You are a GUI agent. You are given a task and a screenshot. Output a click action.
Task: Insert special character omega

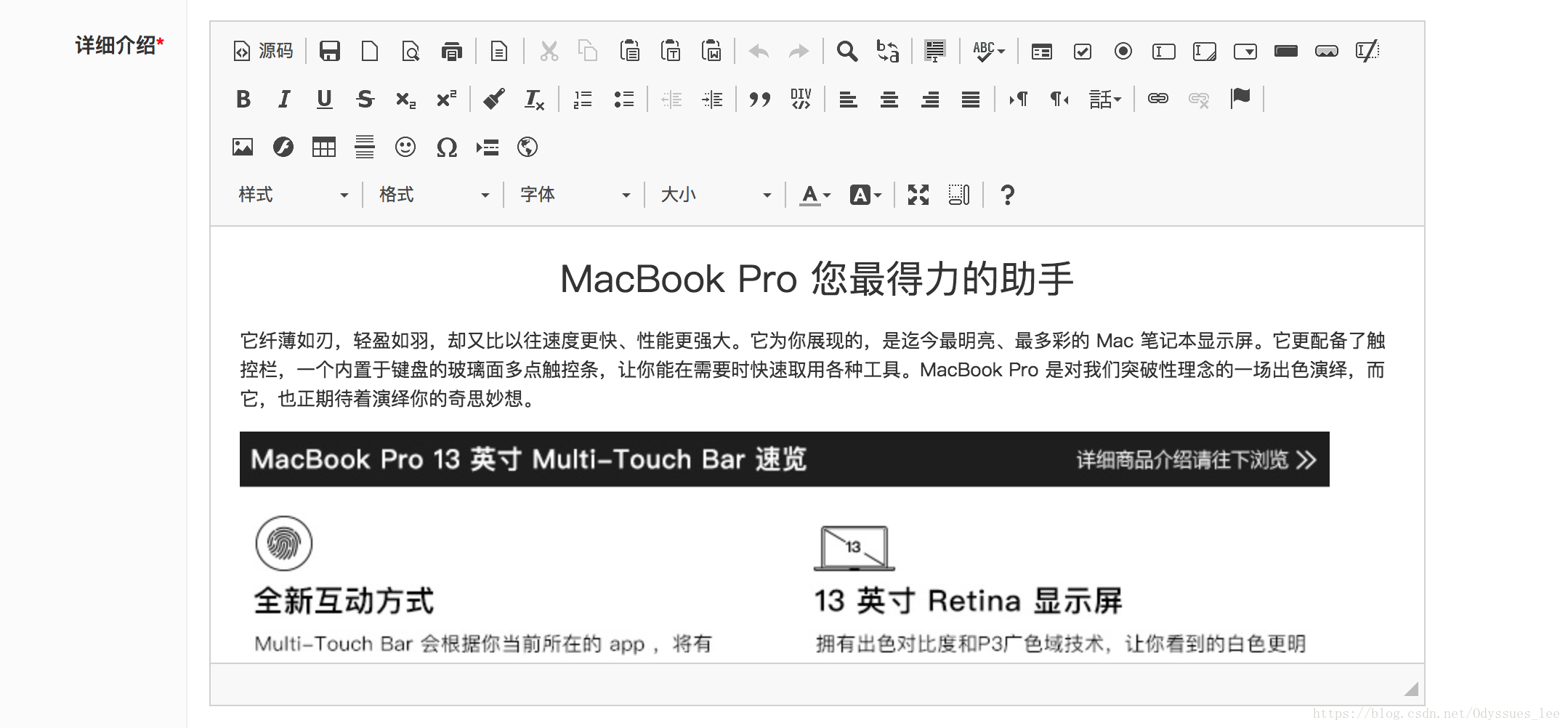pyautogui.click(x=446, y=147)
